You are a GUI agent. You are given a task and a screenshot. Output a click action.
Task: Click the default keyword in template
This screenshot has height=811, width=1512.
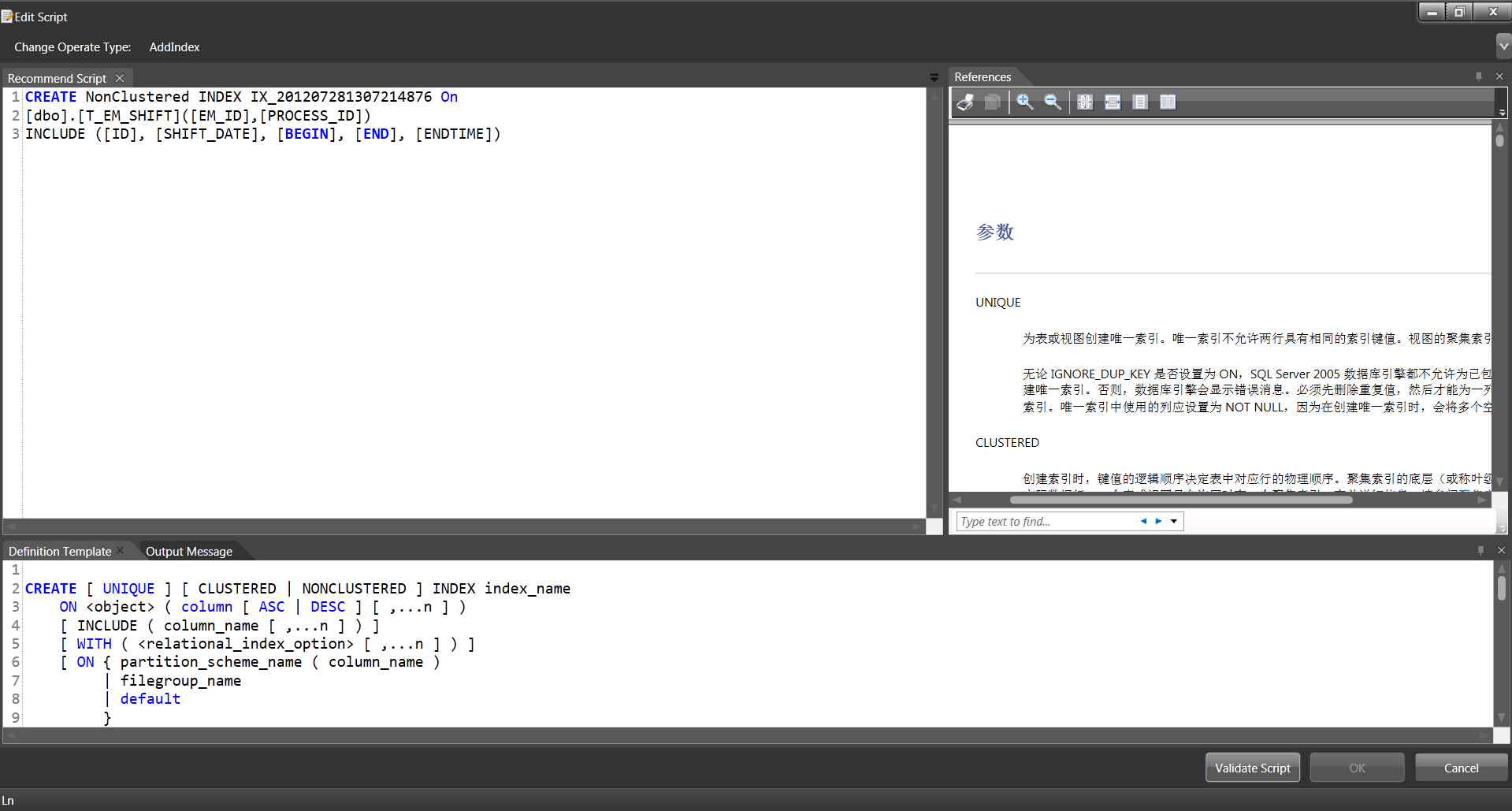(x=150, y=699)
